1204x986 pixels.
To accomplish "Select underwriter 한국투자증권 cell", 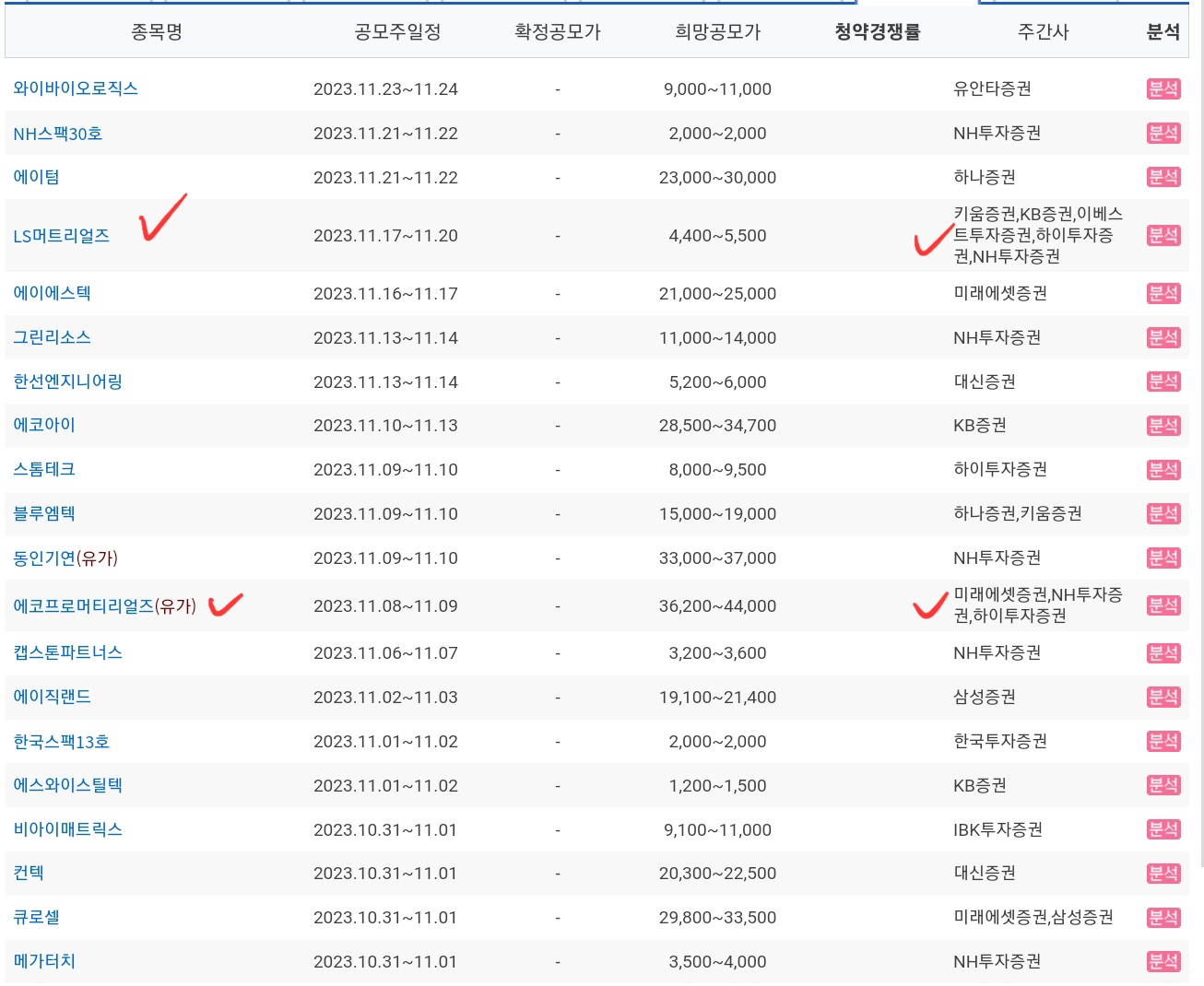I will click(1000, 741).
